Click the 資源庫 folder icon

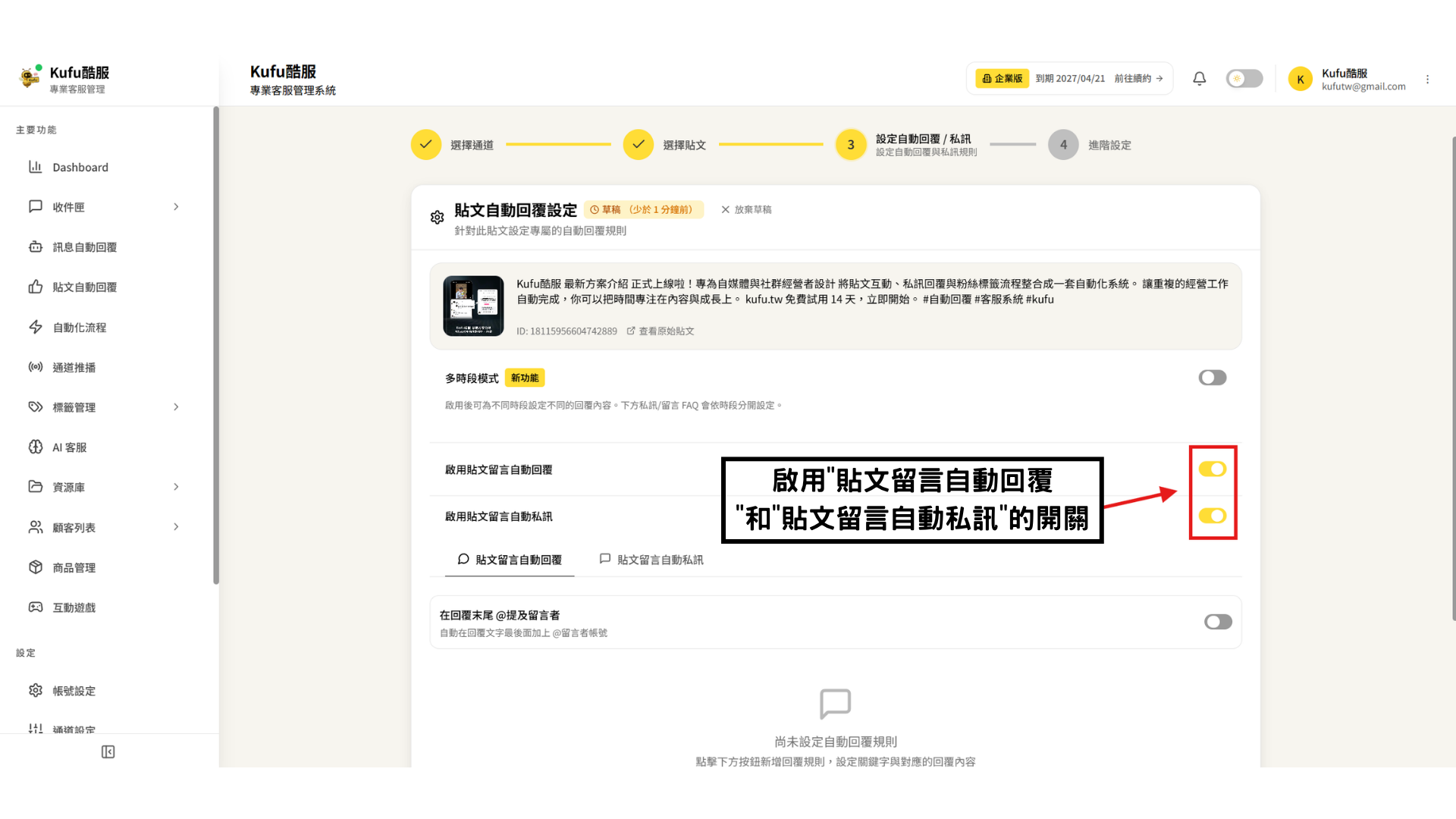coord(36,487)
